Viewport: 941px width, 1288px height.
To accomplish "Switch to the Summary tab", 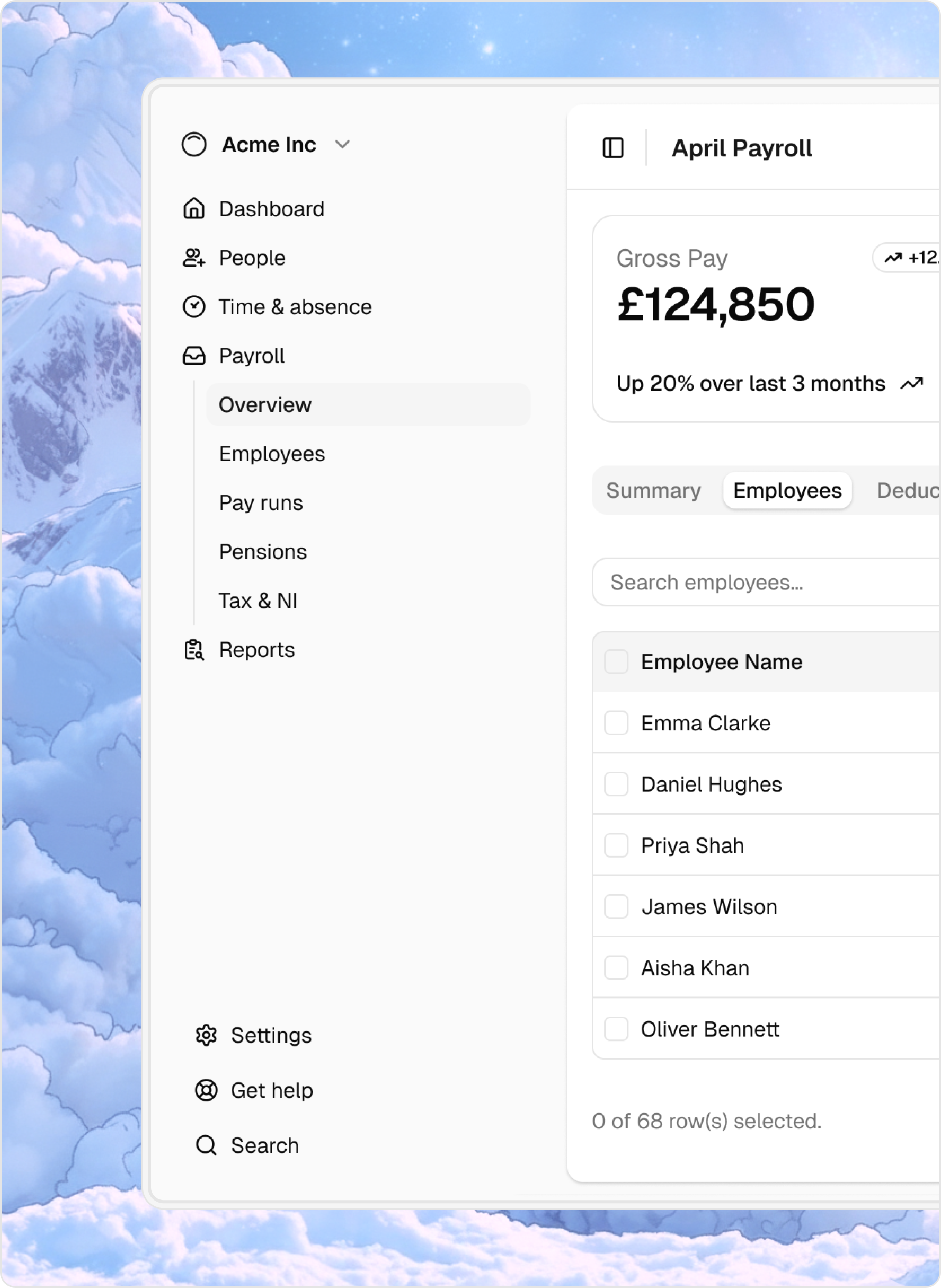I will pos(653,490).
